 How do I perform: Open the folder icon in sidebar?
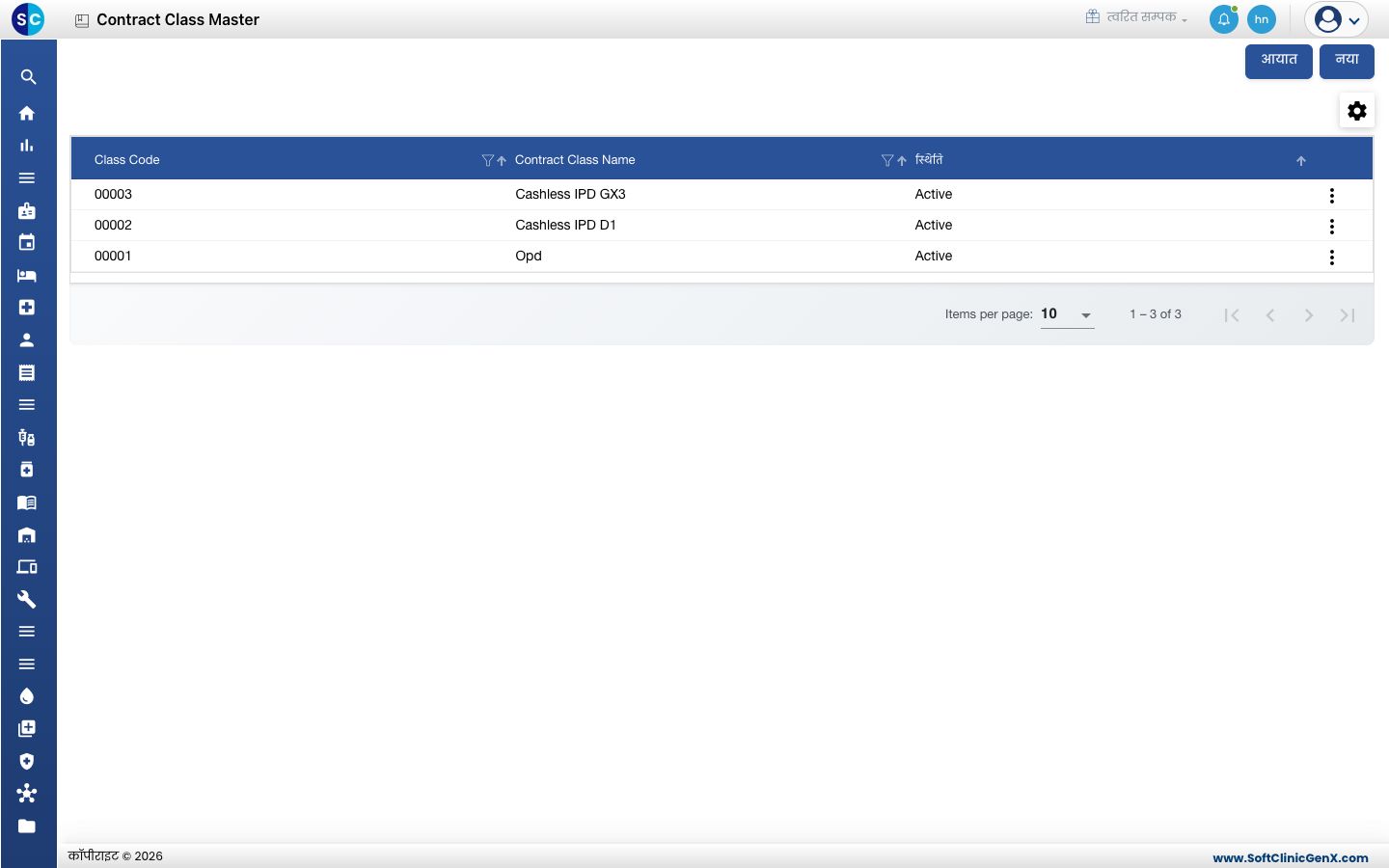point(27,827)
